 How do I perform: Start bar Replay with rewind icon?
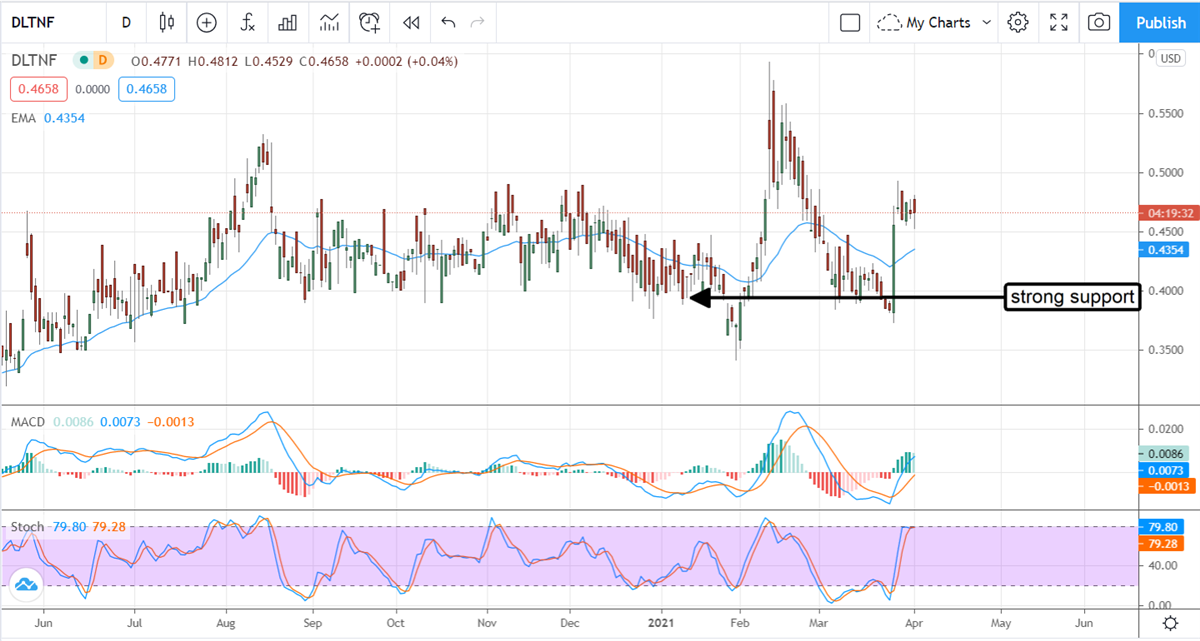[x=410, y=22]
